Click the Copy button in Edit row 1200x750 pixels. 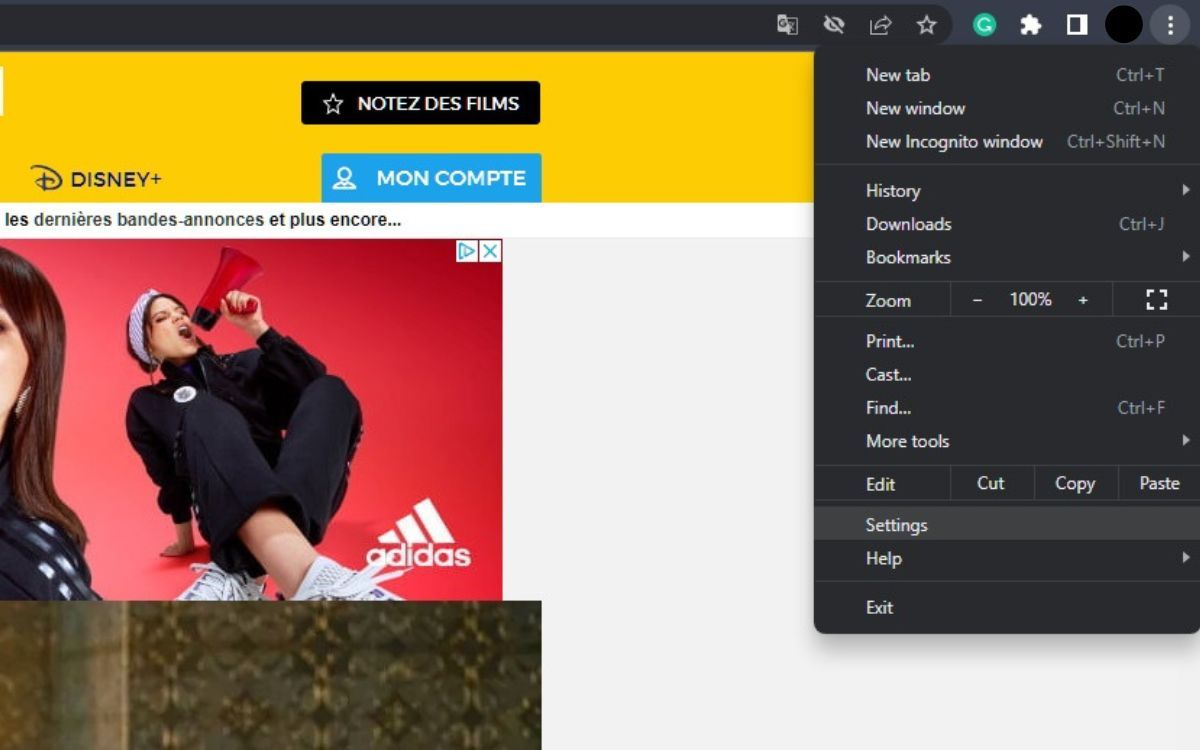1075,483
